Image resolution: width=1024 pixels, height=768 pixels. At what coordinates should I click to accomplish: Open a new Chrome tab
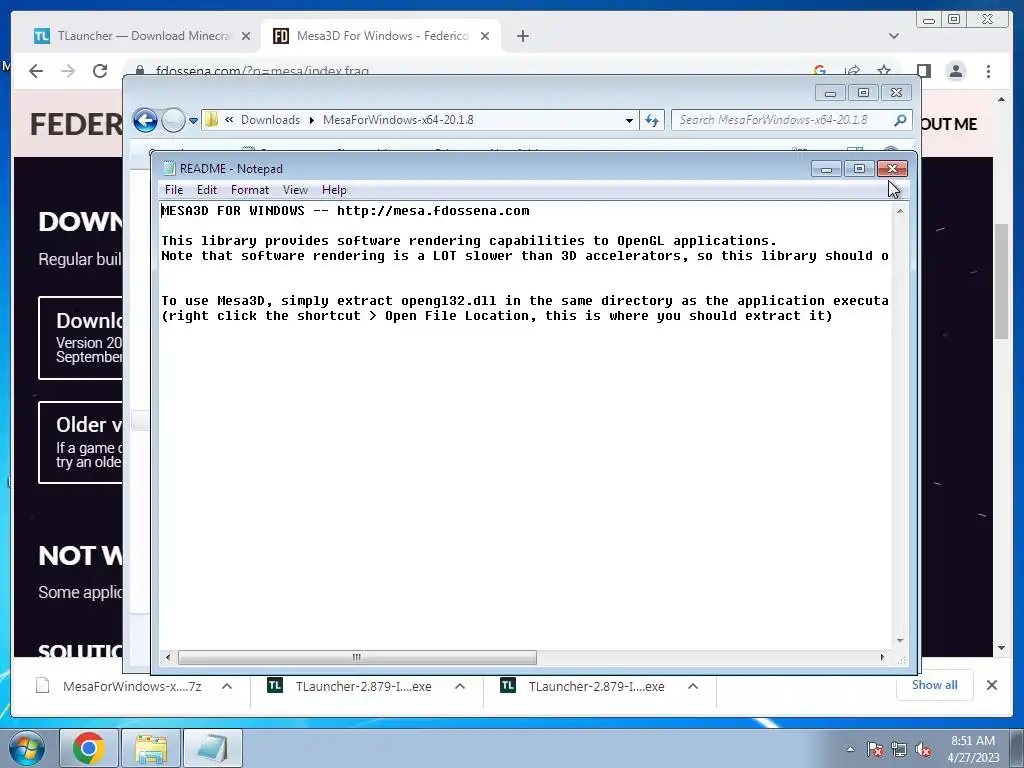point(522,36)
